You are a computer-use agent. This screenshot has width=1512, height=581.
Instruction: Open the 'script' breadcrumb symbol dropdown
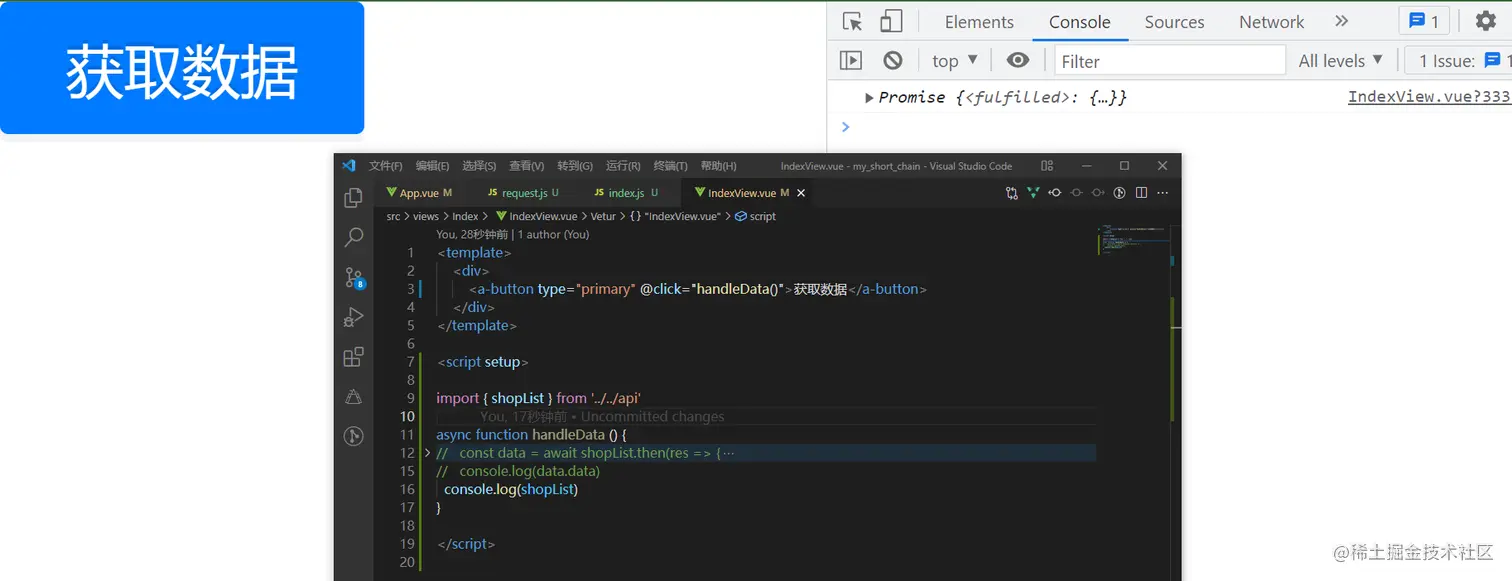click(x=755, y=216)
